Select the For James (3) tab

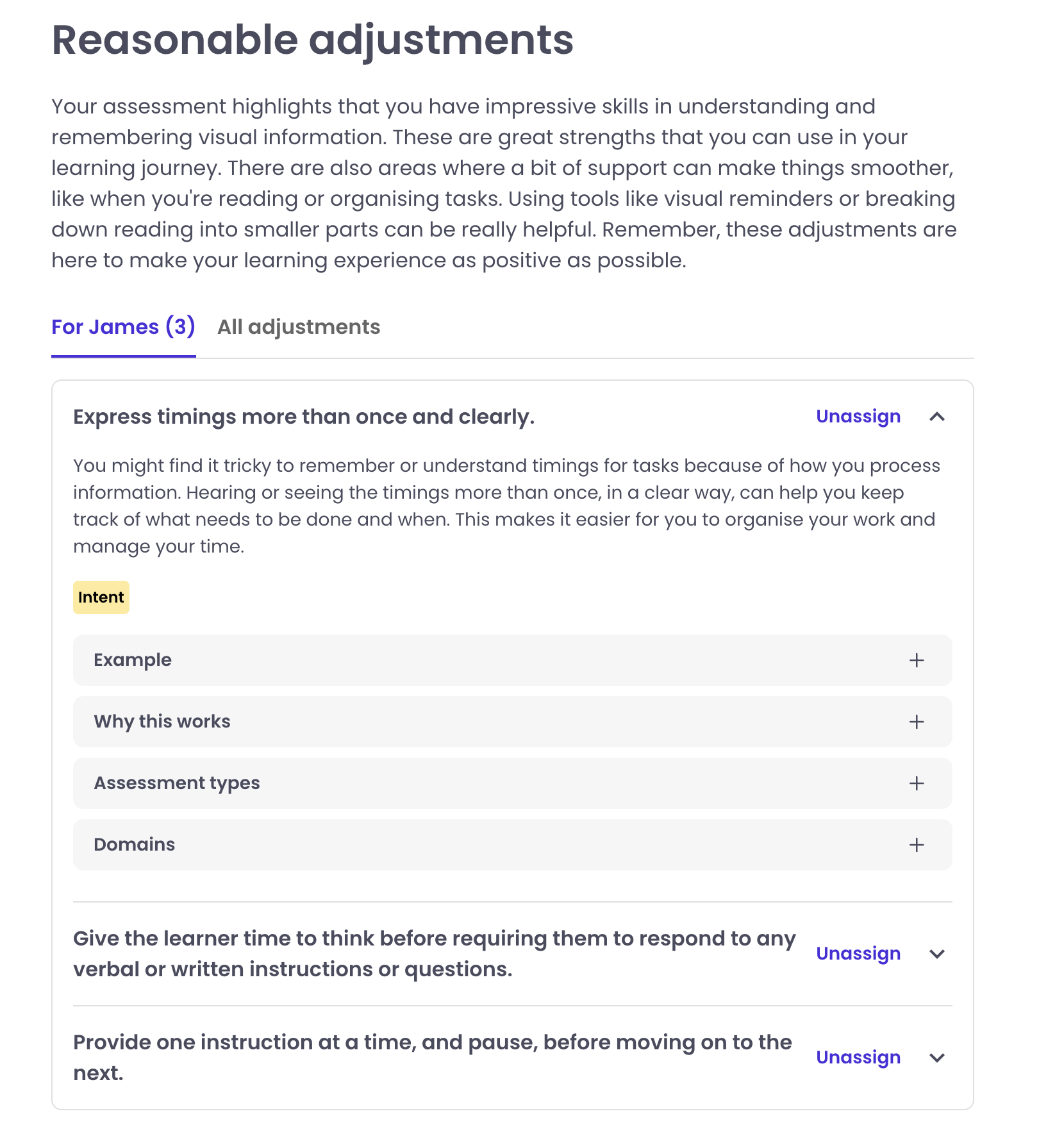(123, 327)
